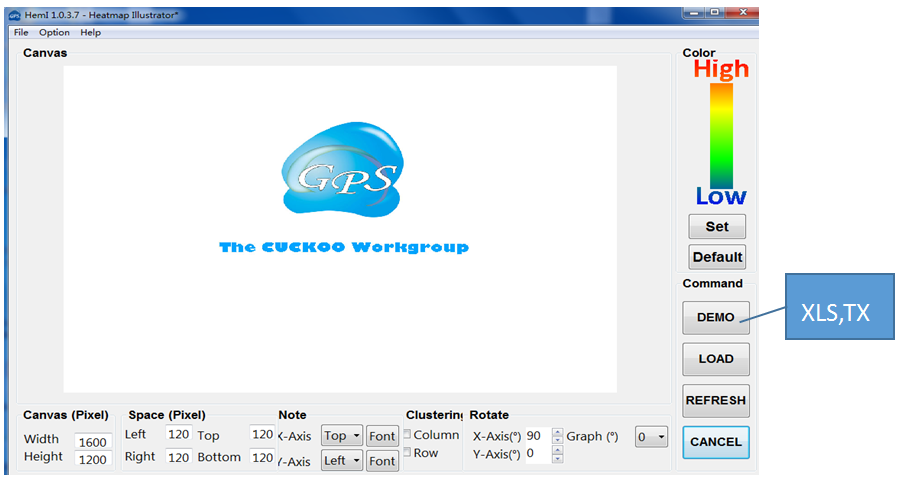Click the Y-Axis Font button
The width and height of the screenshot is (900, 479).
382,461
